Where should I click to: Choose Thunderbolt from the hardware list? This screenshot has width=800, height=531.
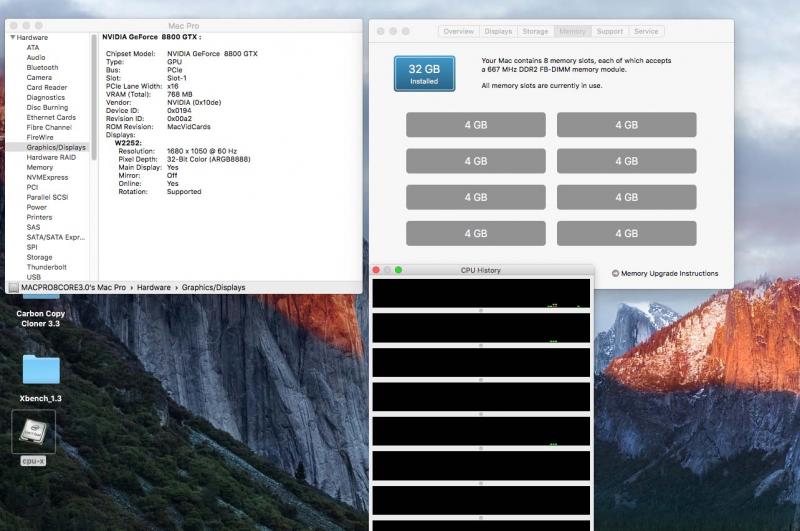click(x=46, y=267)
